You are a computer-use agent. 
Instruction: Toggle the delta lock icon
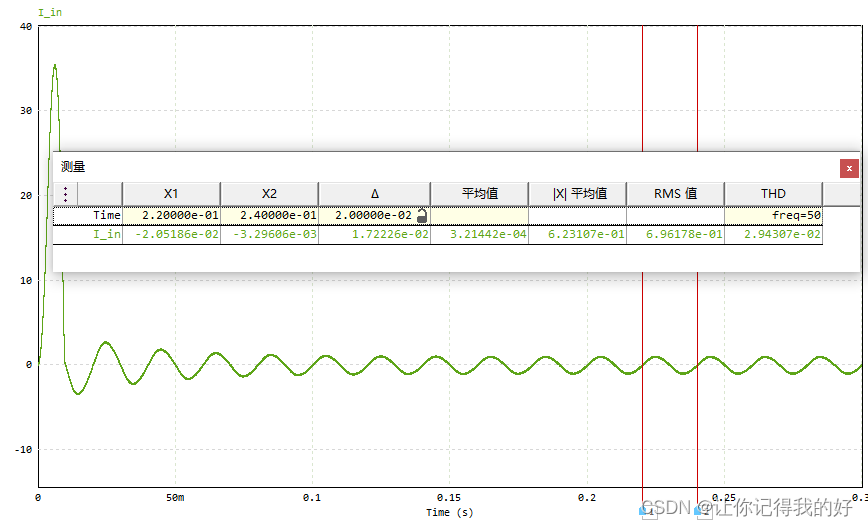point(422,215)
